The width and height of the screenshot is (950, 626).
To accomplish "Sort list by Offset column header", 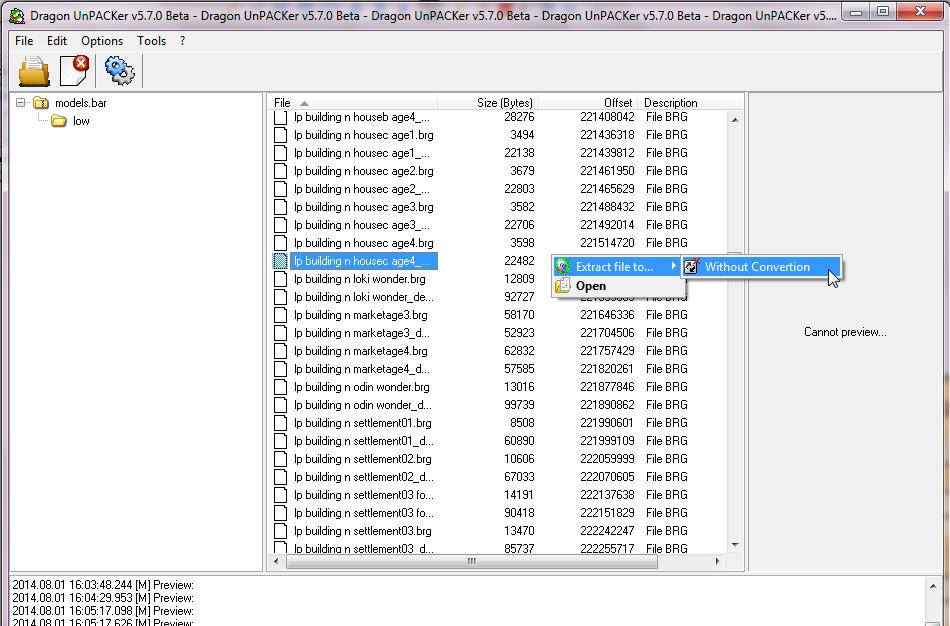I will click(x=587, y=102).
